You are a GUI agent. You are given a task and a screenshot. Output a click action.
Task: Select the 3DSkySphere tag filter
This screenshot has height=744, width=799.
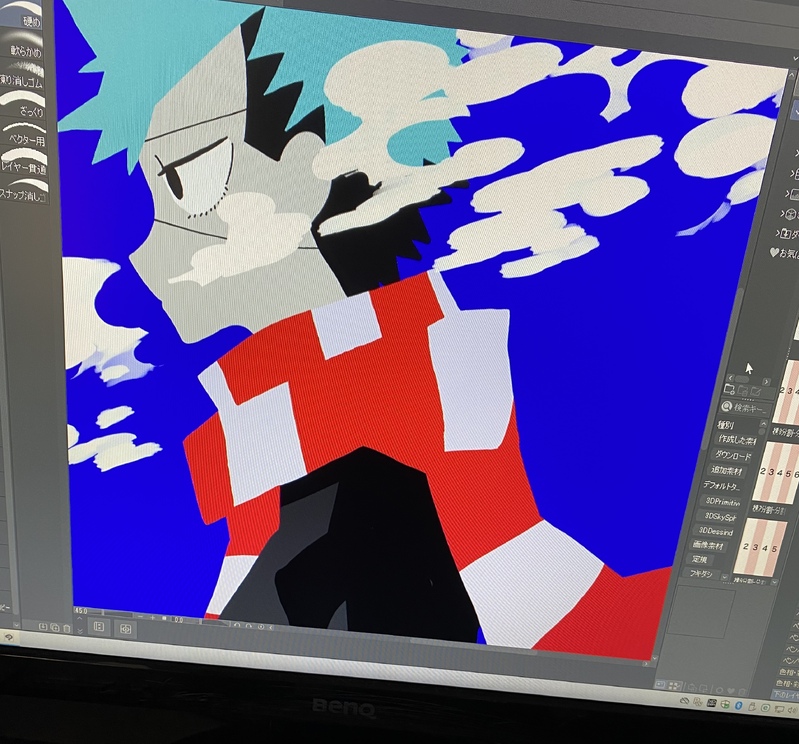coord(716,516)
